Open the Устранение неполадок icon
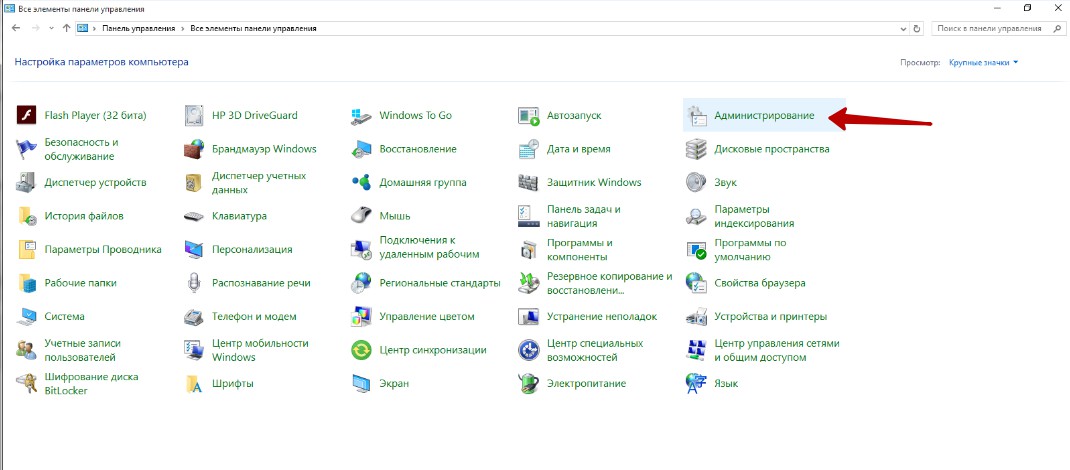Screen dimensions: 1070x470 coord(529,317)
